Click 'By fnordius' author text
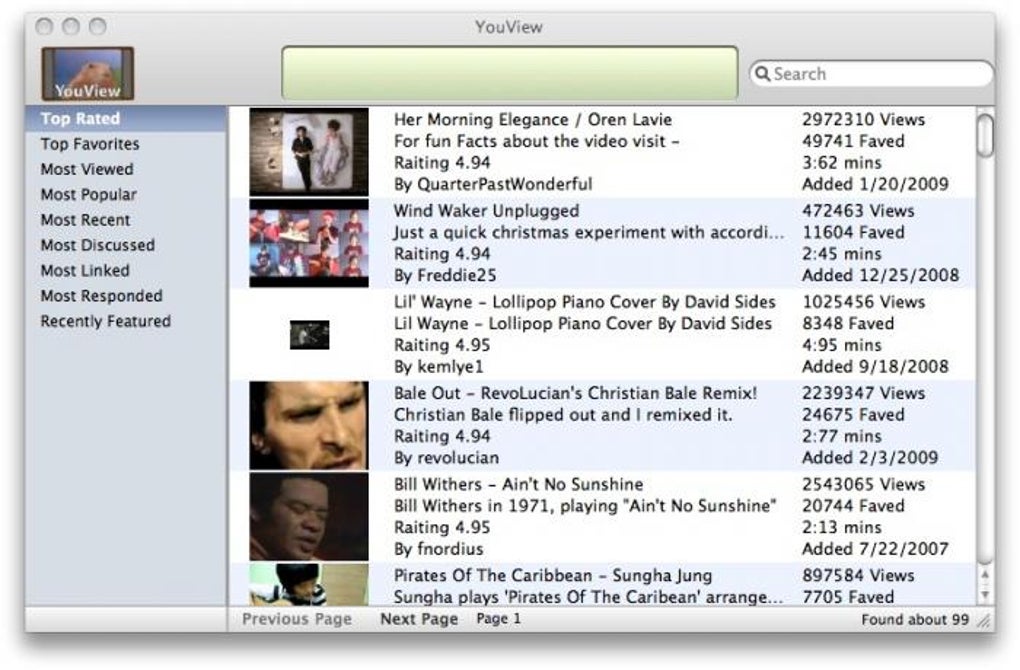The height and width of the screenshot is (670, 1020). point(438,548)
